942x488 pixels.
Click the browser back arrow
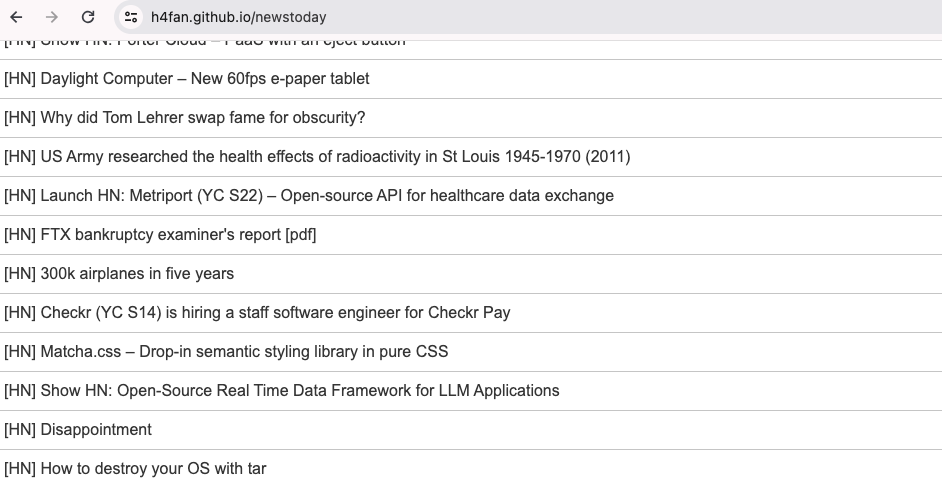click(x=16, y=17)
